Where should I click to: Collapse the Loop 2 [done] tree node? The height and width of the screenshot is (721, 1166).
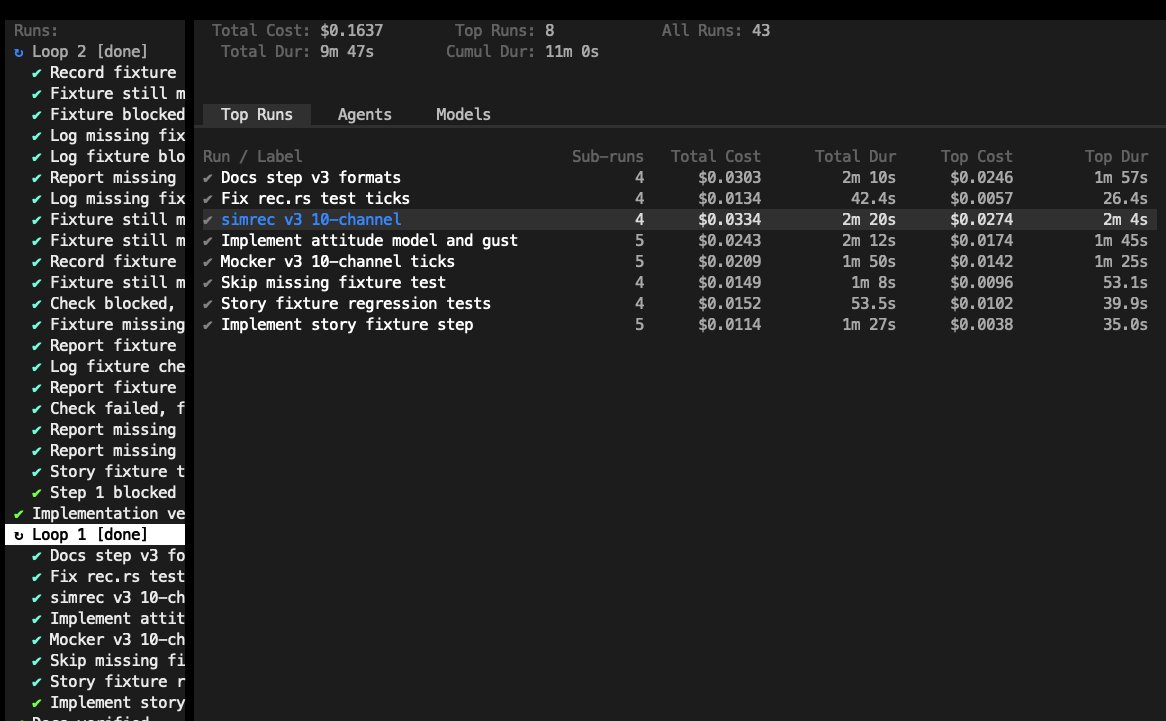pos(95,51)
